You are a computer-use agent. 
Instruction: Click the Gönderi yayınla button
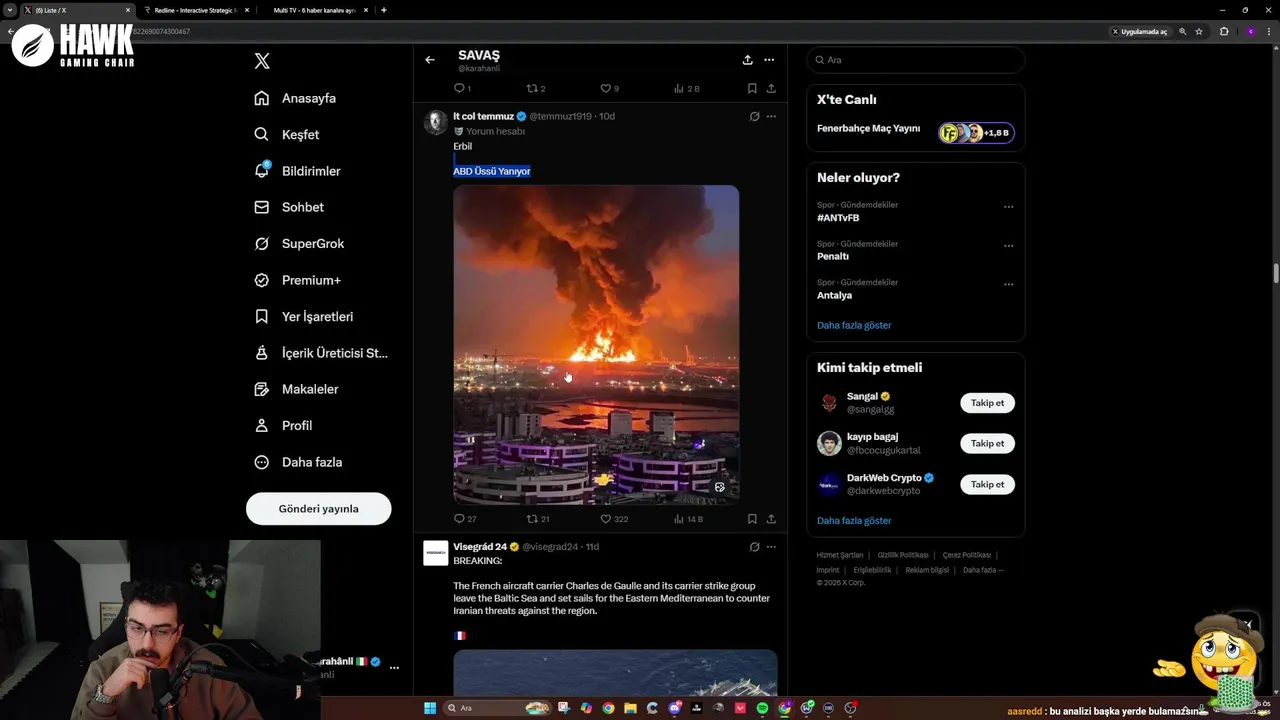(x=318, y=508)
